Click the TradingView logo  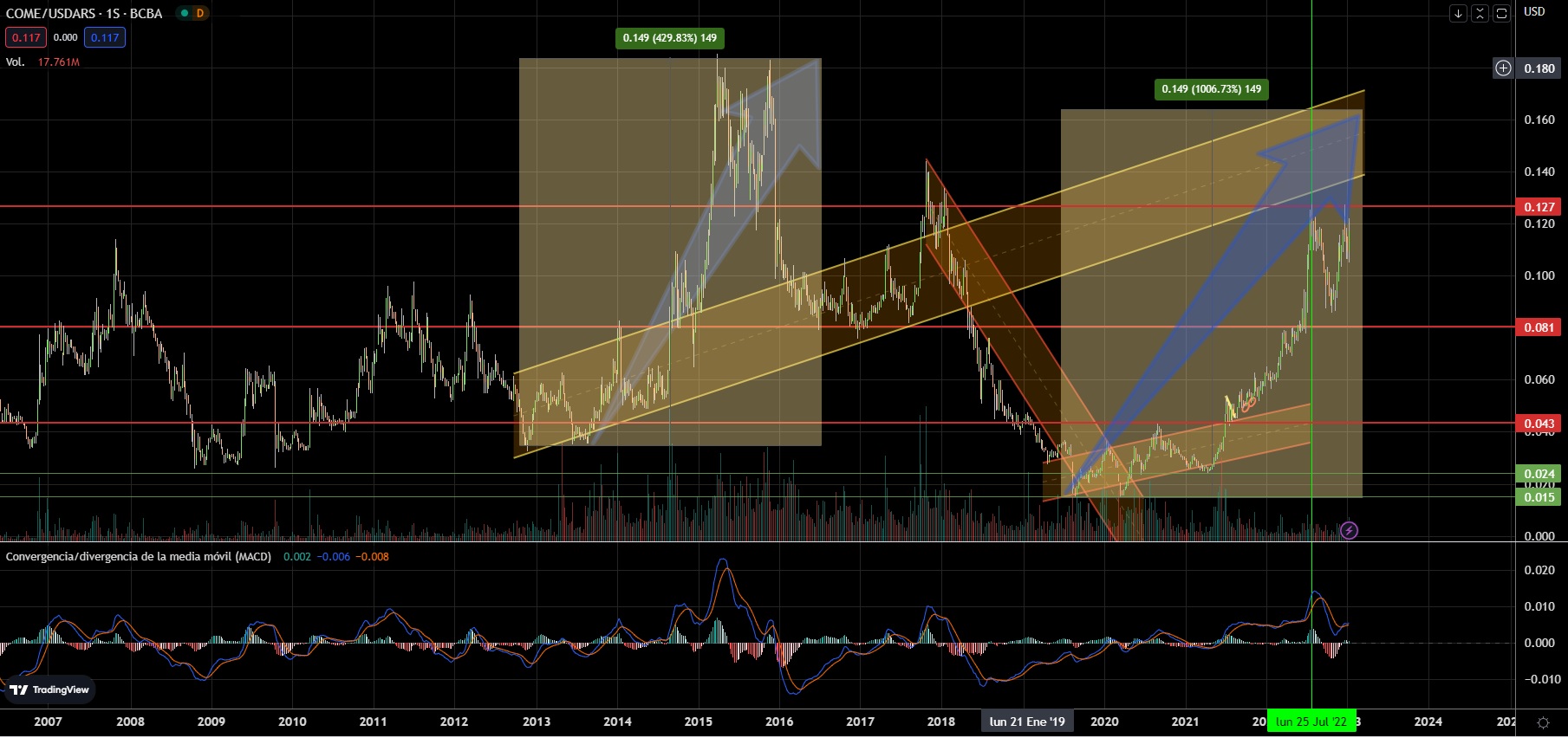pyautogui.click(x=49, y=689)
